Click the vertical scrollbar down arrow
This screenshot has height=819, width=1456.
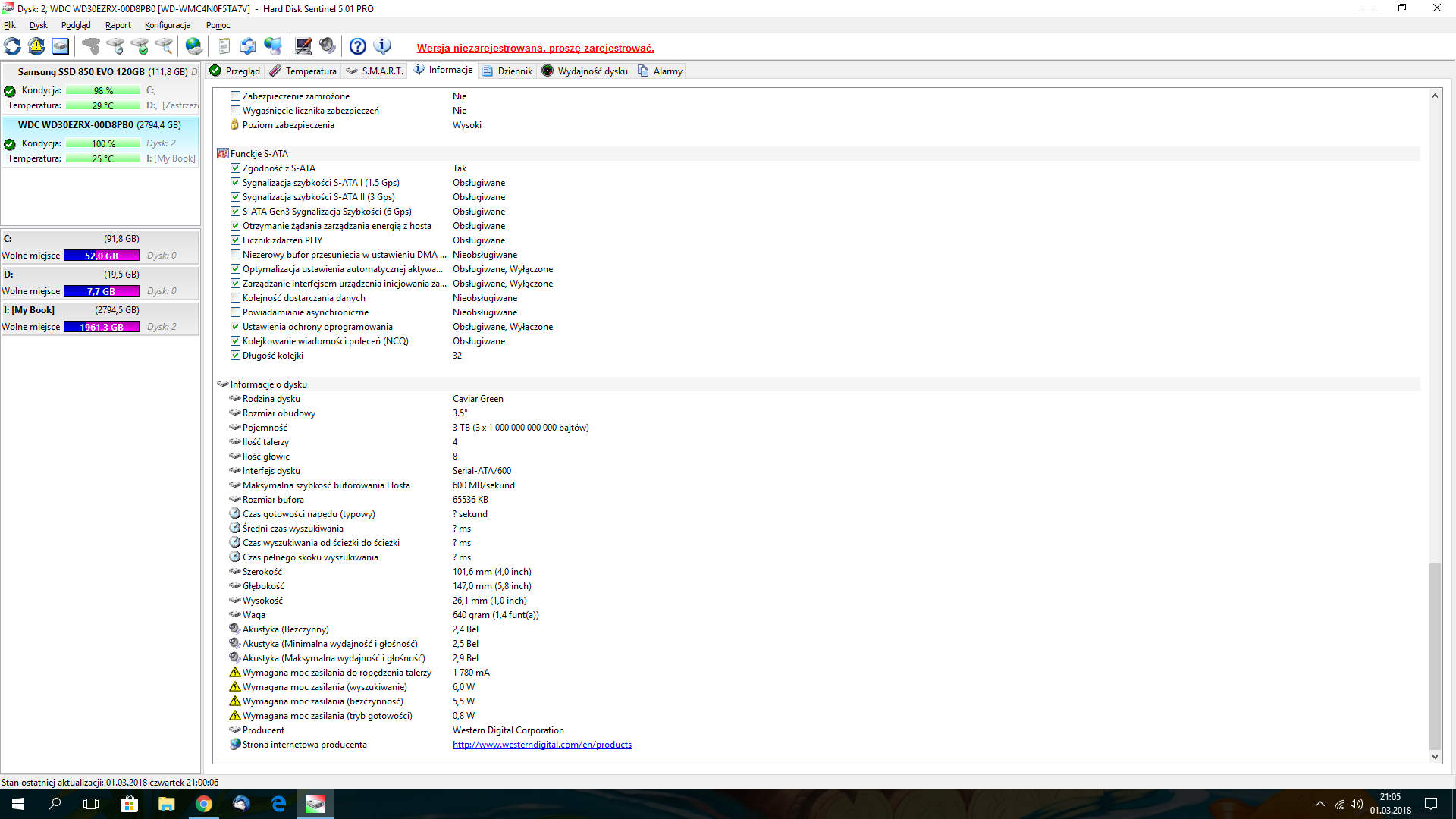pyautogui.click(x=1435, y=756)
